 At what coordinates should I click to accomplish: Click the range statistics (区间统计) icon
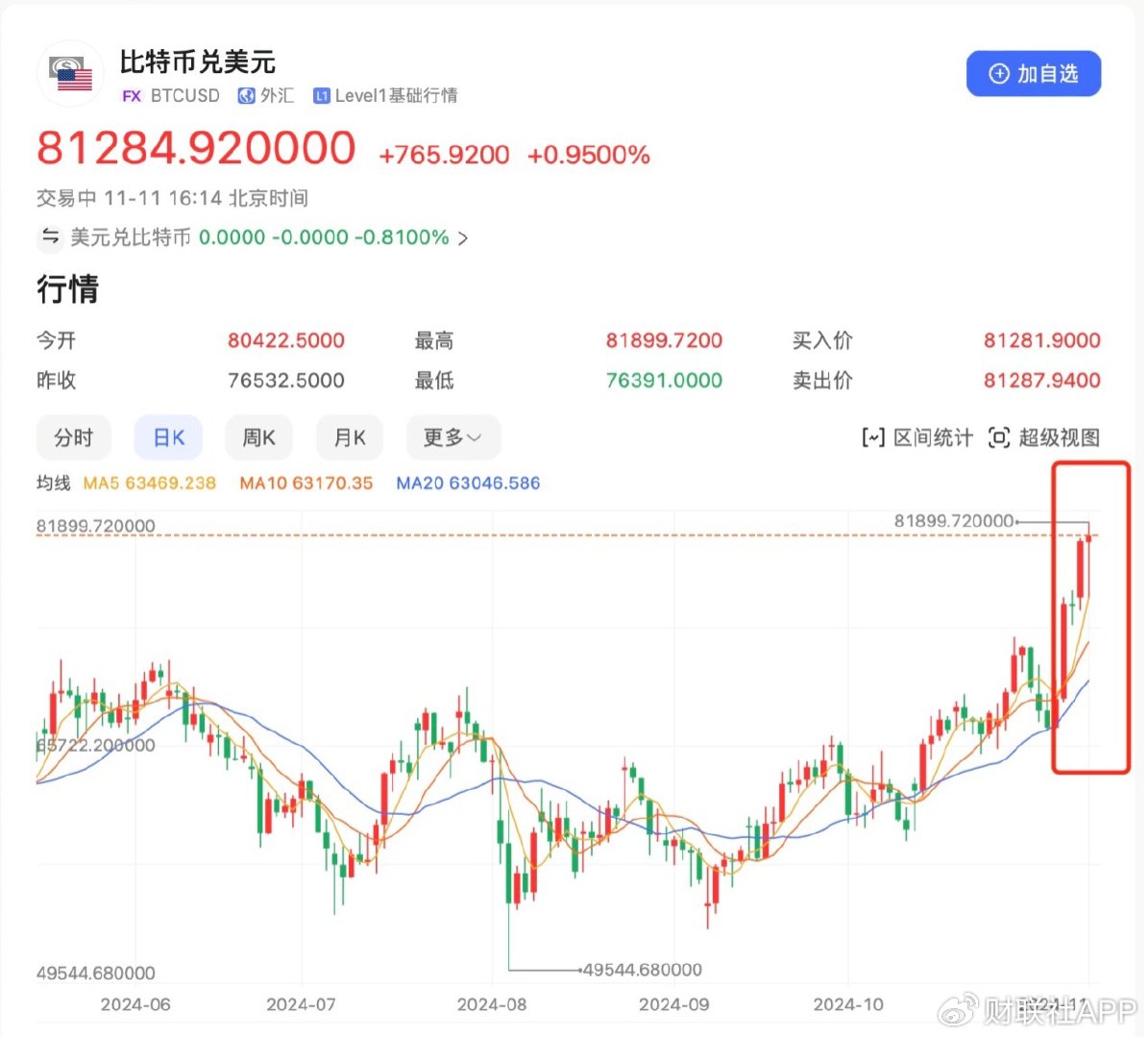coord(872,437)
